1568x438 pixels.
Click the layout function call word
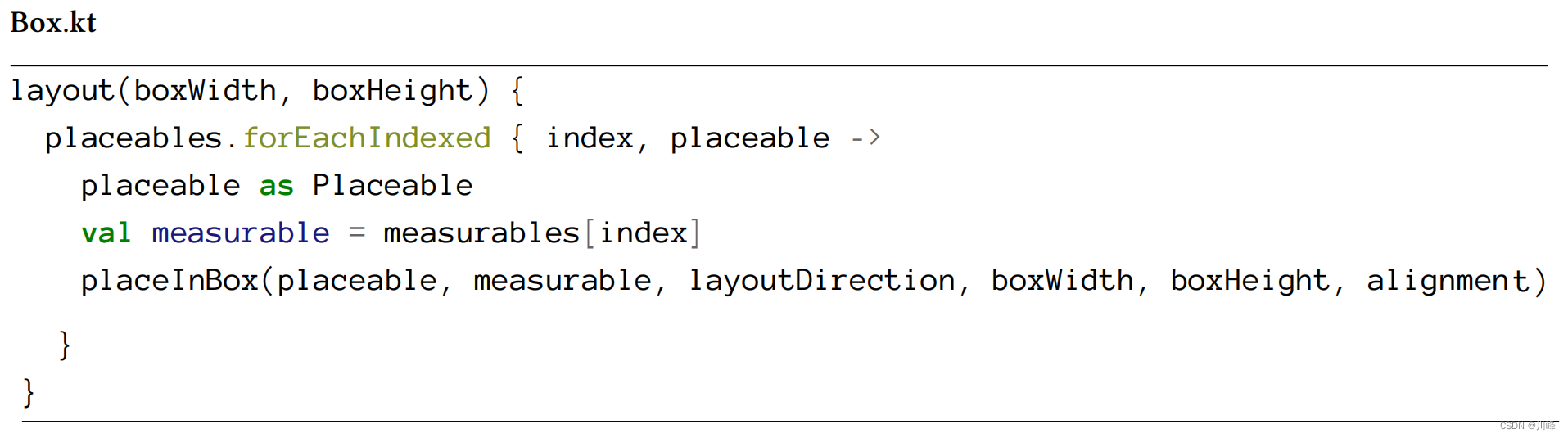(x=62, y=90)
